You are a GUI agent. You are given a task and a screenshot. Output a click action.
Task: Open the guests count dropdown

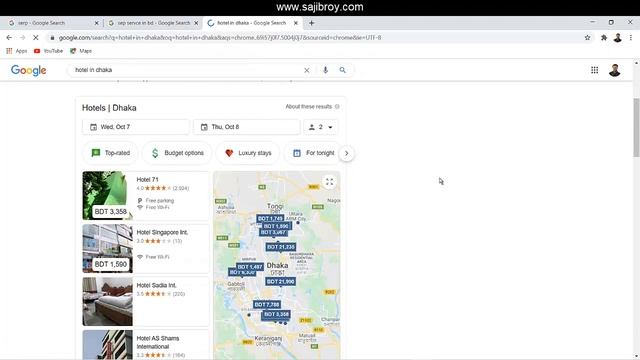coord(321,127)
